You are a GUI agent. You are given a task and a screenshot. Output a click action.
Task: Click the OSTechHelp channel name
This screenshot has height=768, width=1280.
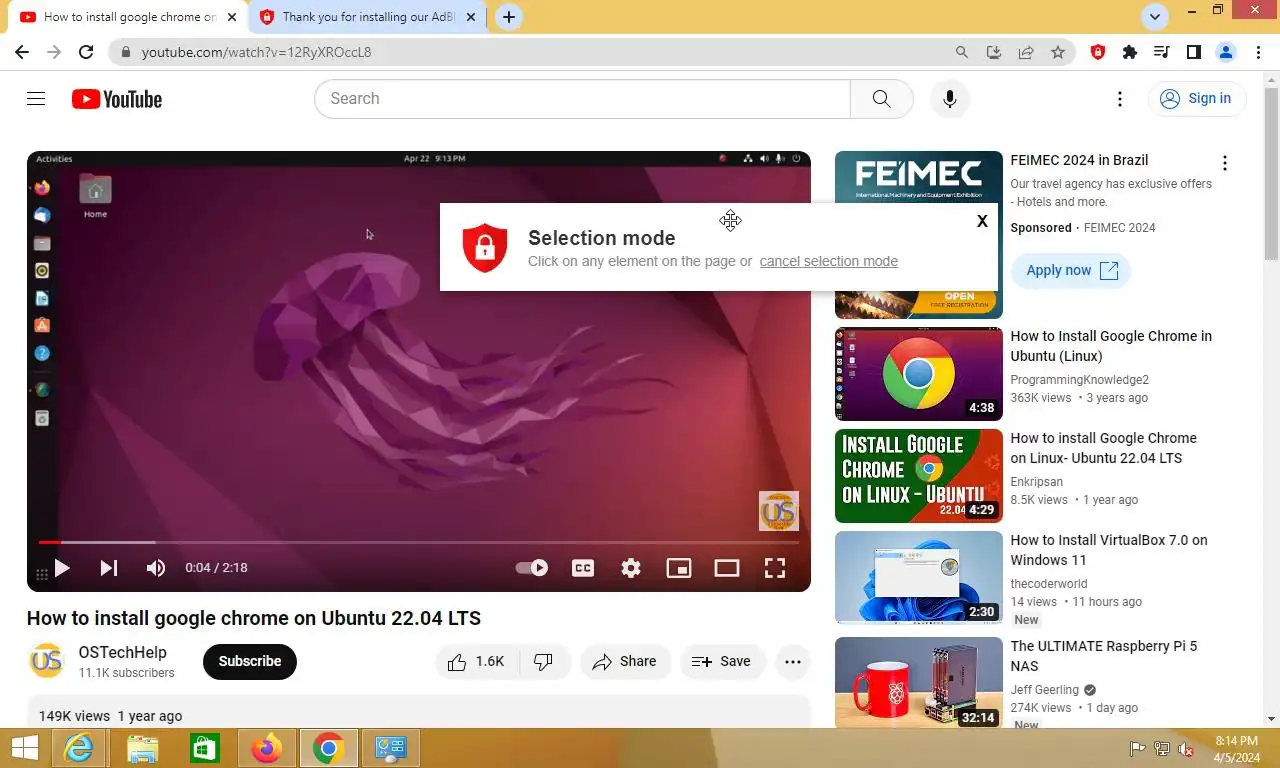123,652
